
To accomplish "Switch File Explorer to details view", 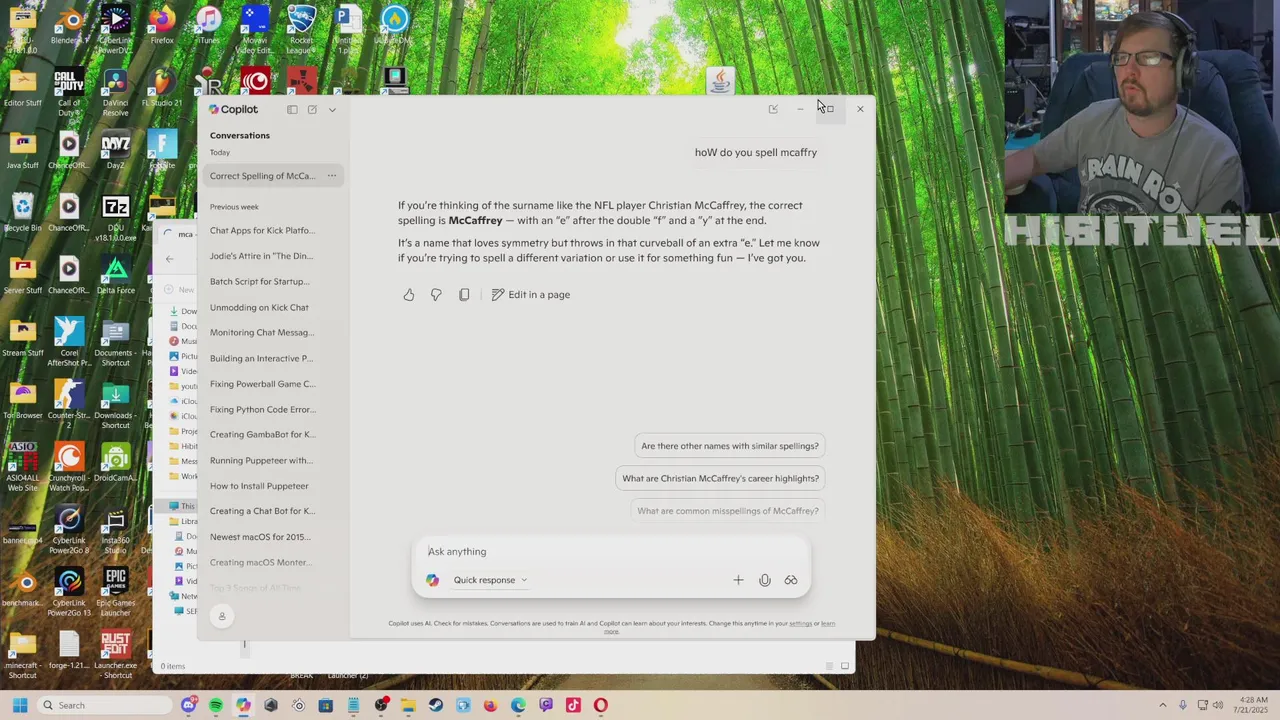I will (x=829, y=666).
